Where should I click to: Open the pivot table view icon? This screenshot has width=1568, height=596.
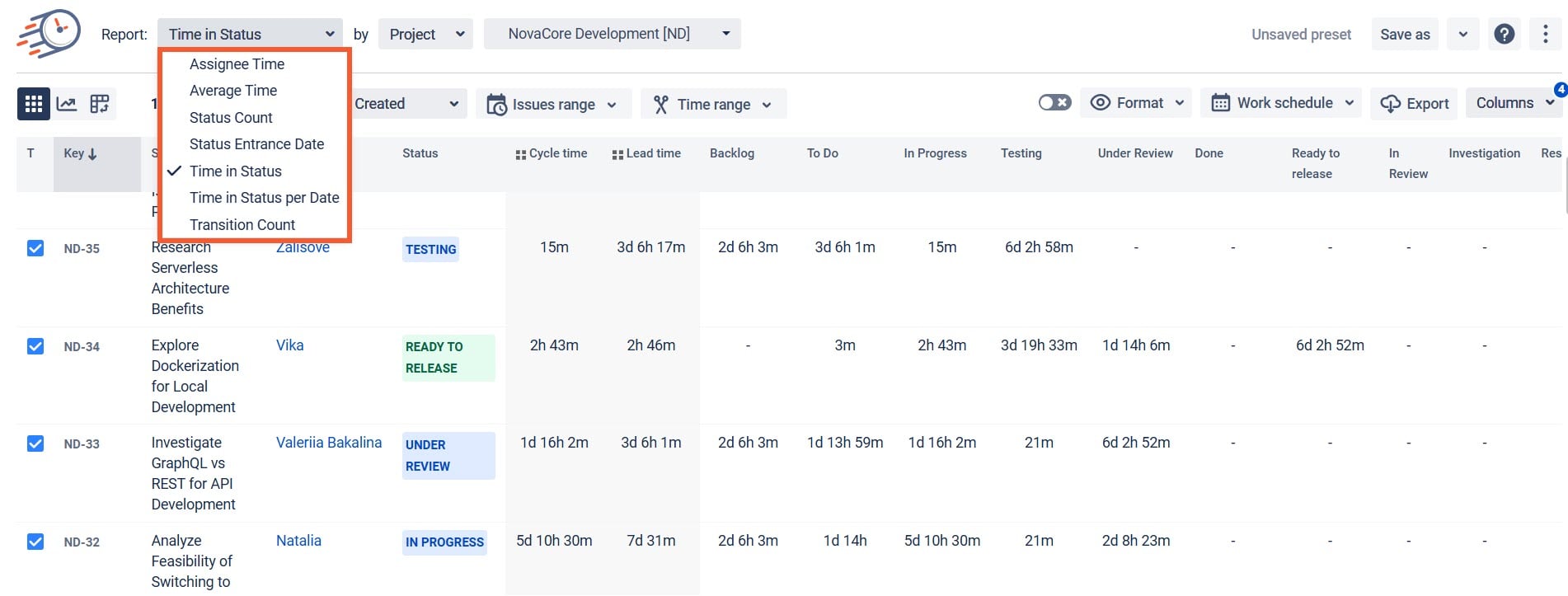click(100, 104)
